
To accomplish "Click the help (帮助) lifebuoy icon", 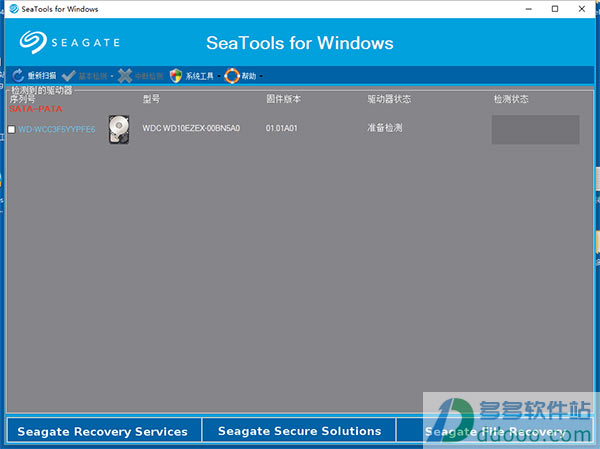I will [x=232, y=76].
